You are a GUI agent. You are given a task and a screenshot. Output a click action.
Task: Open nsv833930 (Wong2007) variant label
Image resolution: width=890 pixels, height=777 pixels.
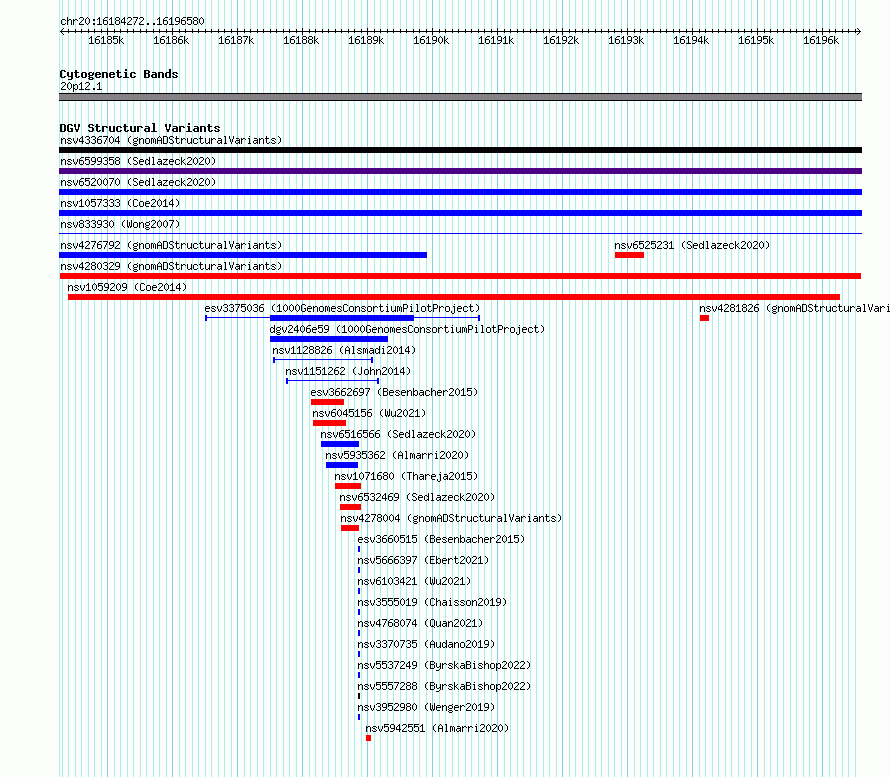point(120,224)
